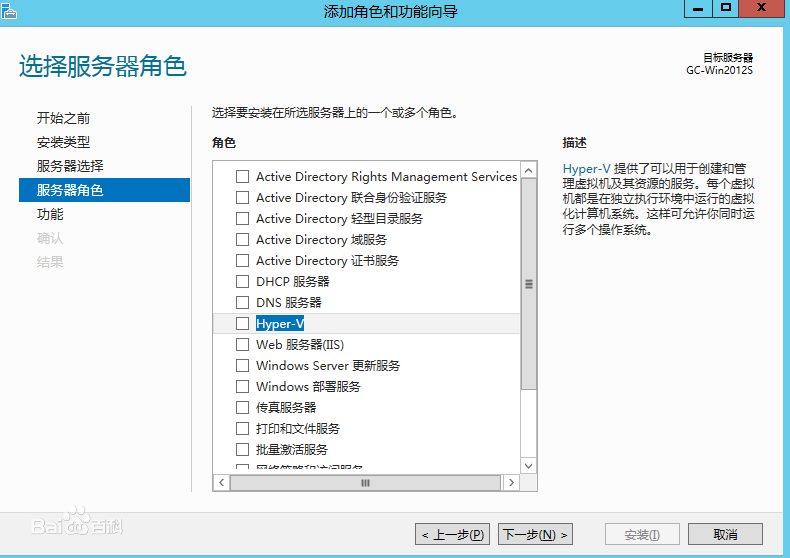Go to 安装类型 step in sidebar
Screen dimensions: 790x558
64,142
